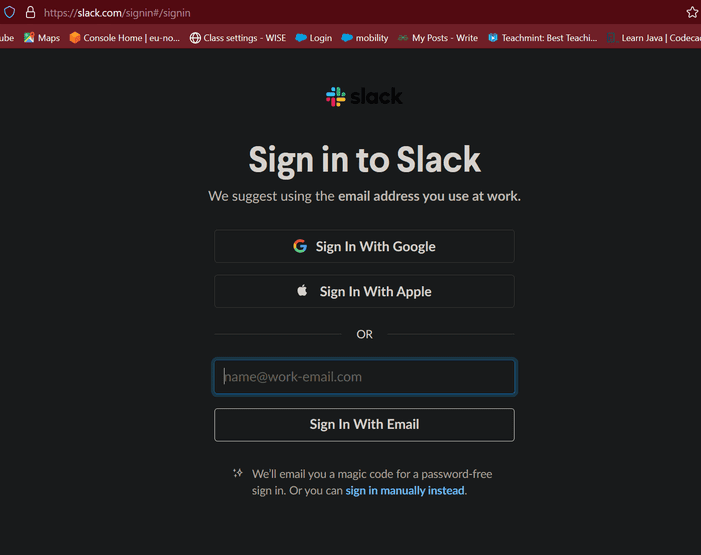Open the Class settings - WISE bookmark
The width and height of the screenshot is (701, 555).
pos(238,38)
